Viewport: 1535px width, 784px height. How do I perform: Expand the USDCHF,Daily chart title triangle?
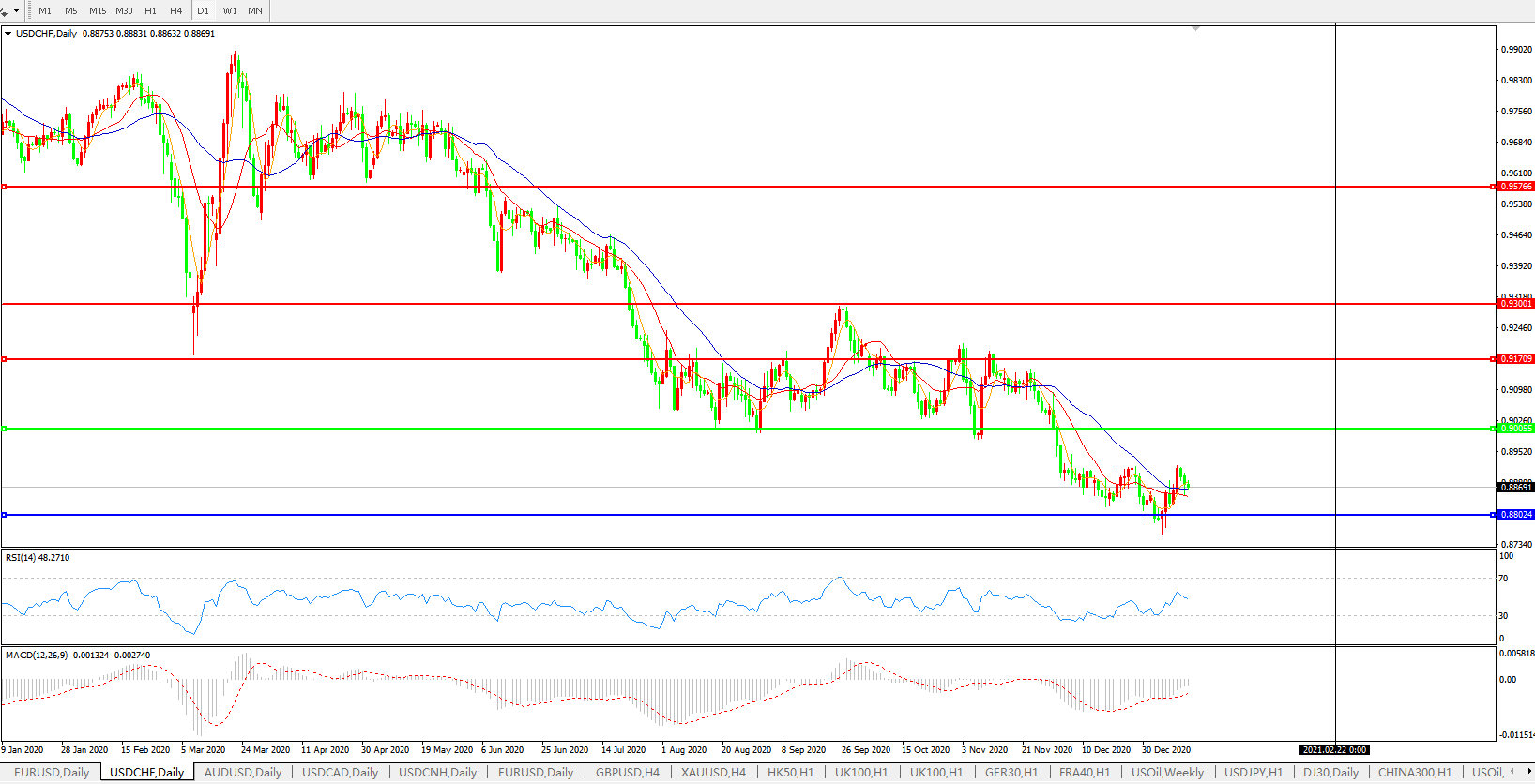click(8, 34)
